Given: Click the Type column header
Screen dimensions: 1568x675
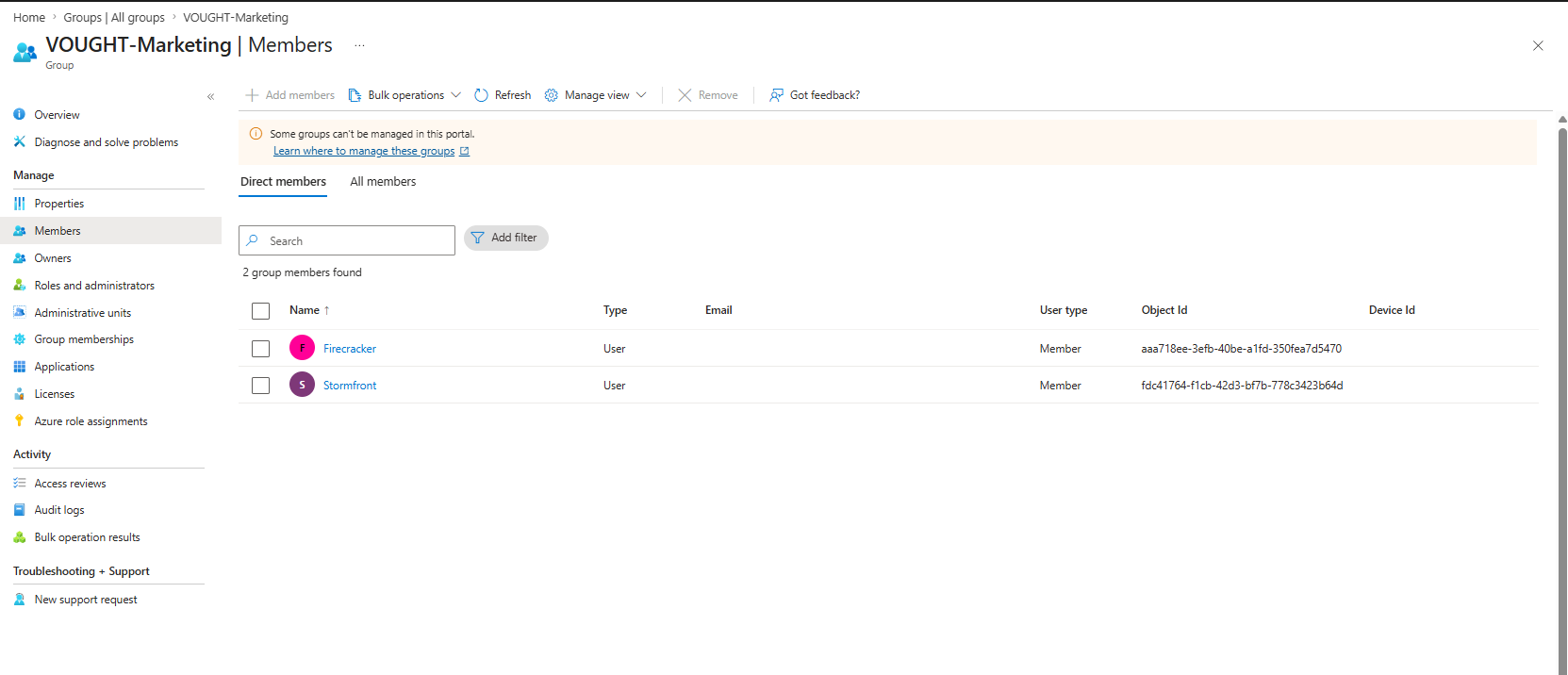Looking at the screenshot, I should (x=615, y=310).
